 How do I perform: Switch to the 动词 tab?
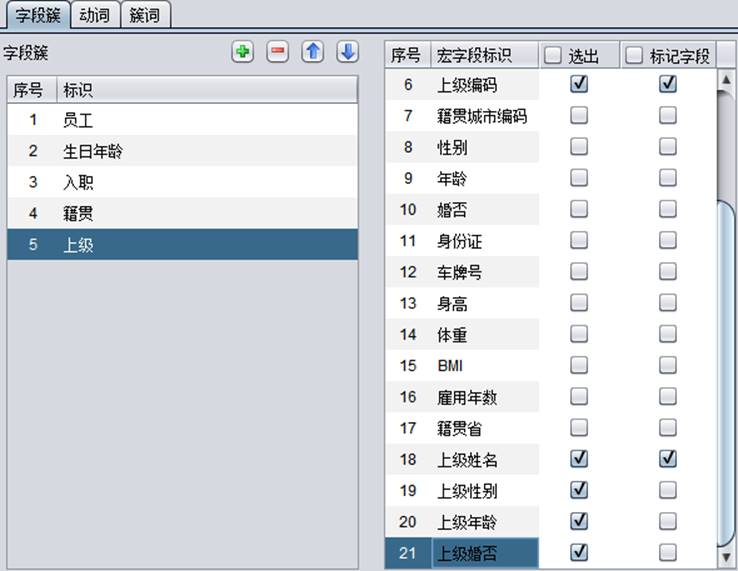point(96,15)
